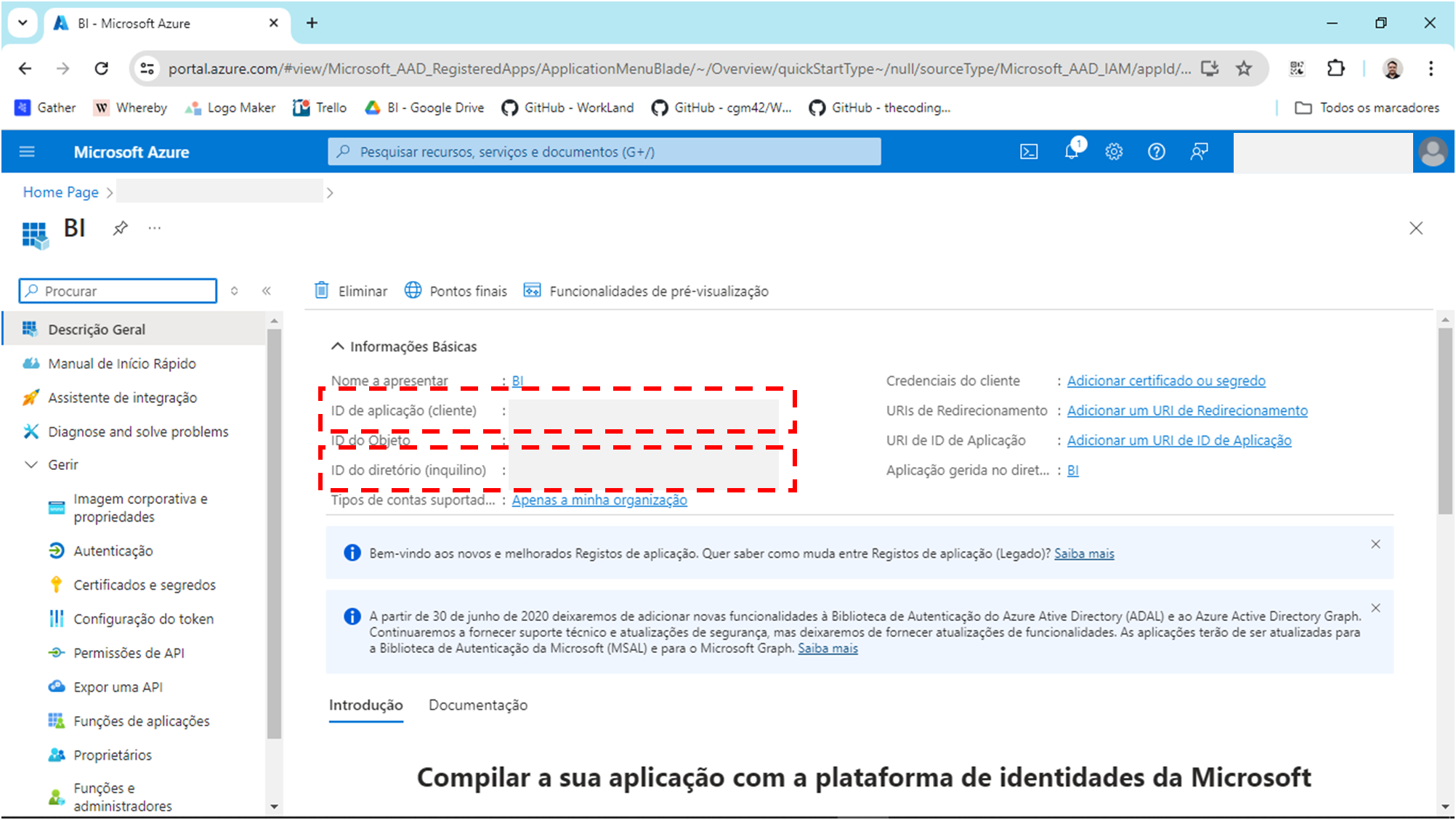This screenshot has height=820, width=1456.
Task: Open Apenas a minha organização link
Action: (x=599, y=500)
